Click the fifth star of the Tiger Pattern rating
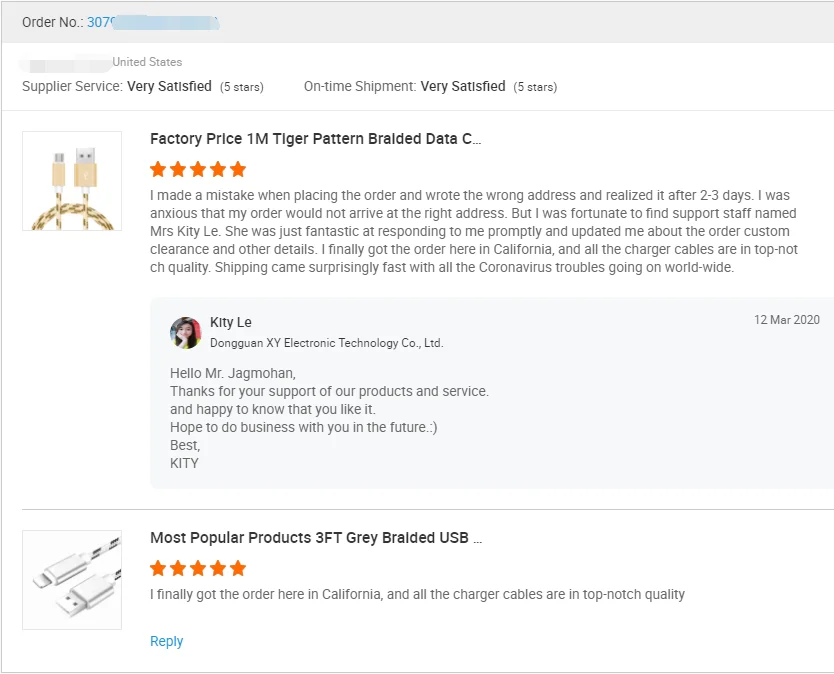834x674 pixels. click(237, 168)
